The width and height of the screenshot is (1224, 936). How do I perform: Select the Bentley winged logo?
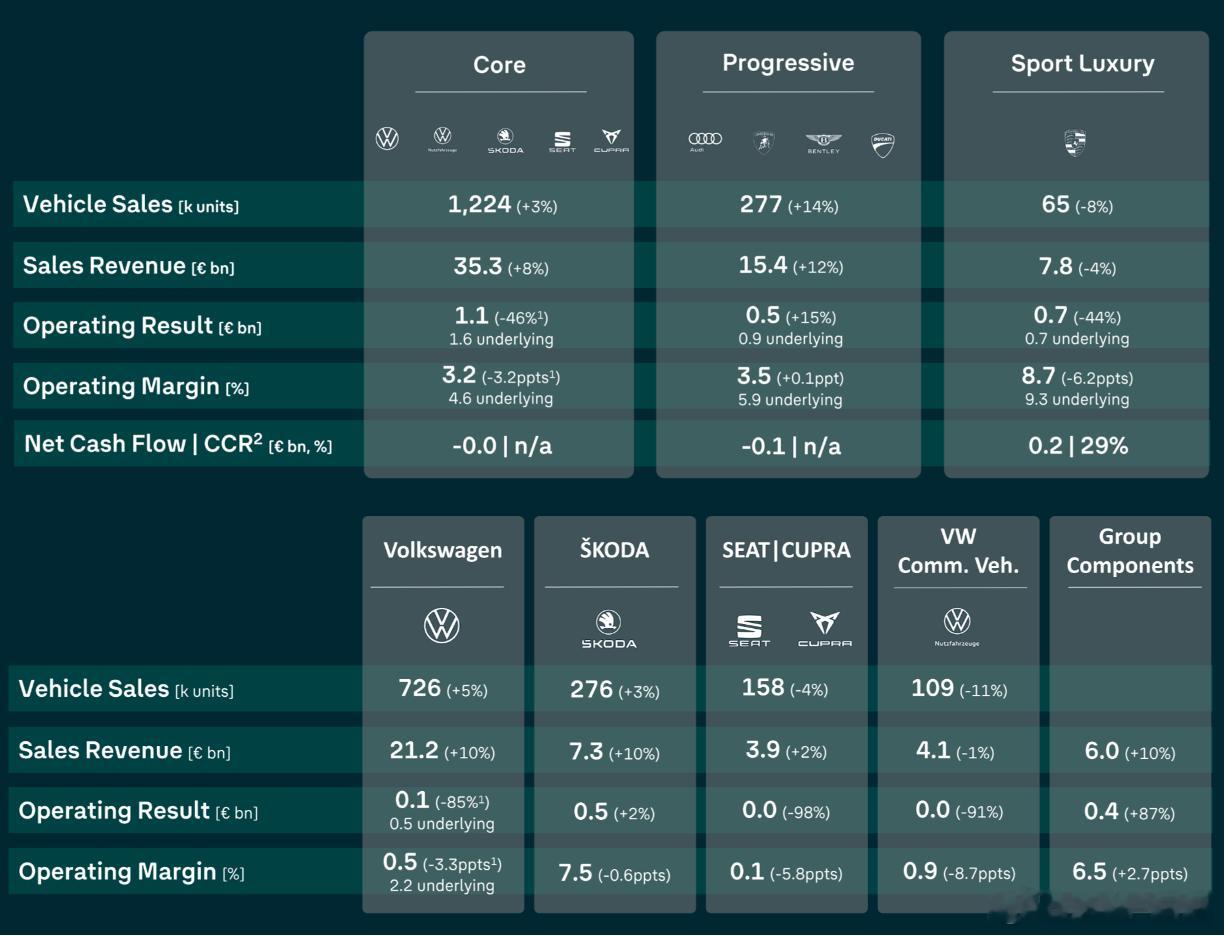pos(824,144)
